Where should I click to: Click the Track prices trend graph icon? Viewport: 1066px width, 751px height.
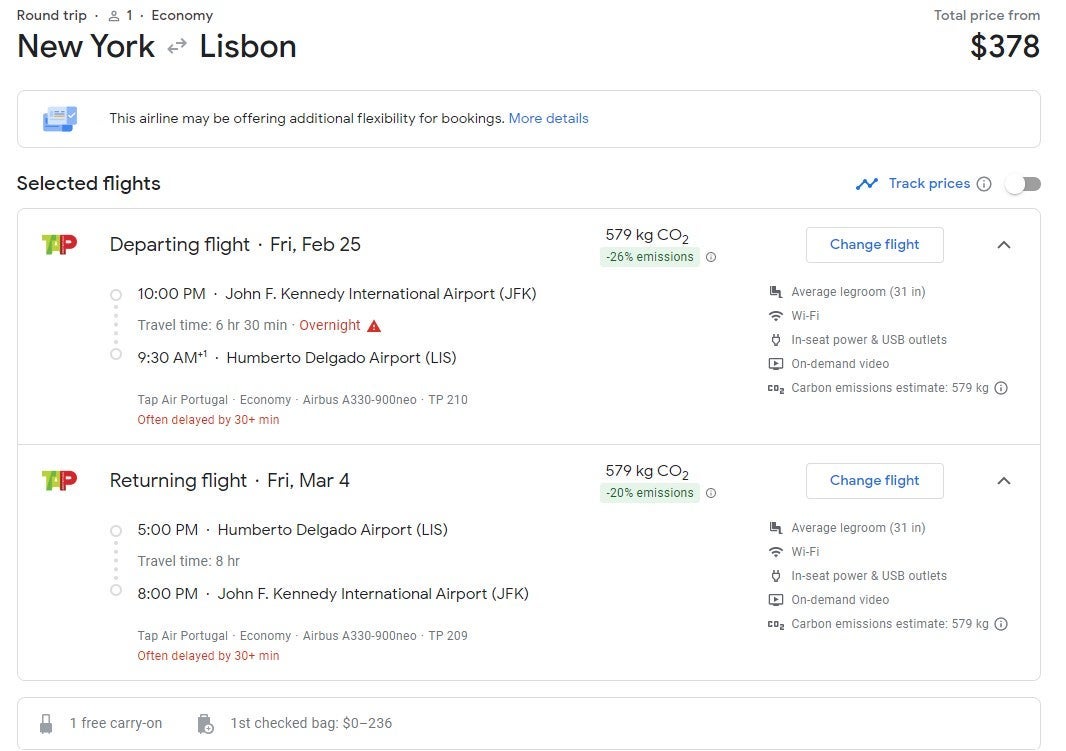[x=866, y=184]
